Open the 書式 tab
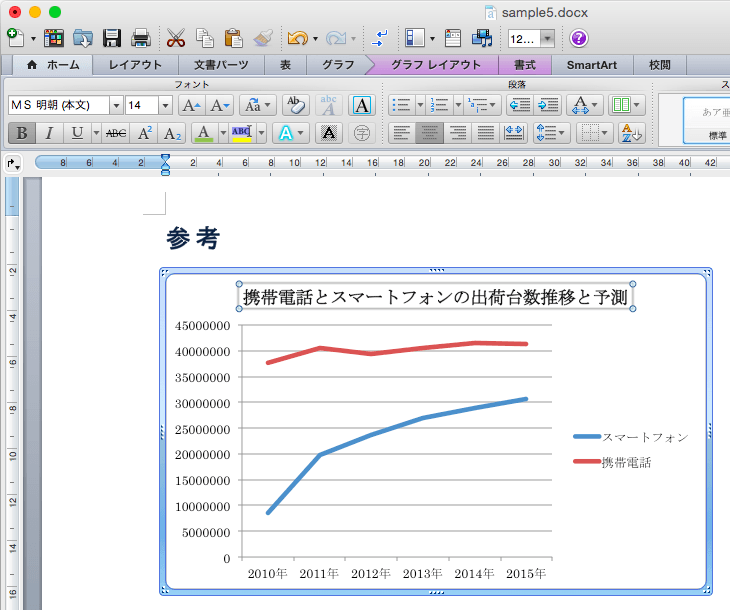Image resolution: width=730 pixels, height=610 pixels. point(525,65)
